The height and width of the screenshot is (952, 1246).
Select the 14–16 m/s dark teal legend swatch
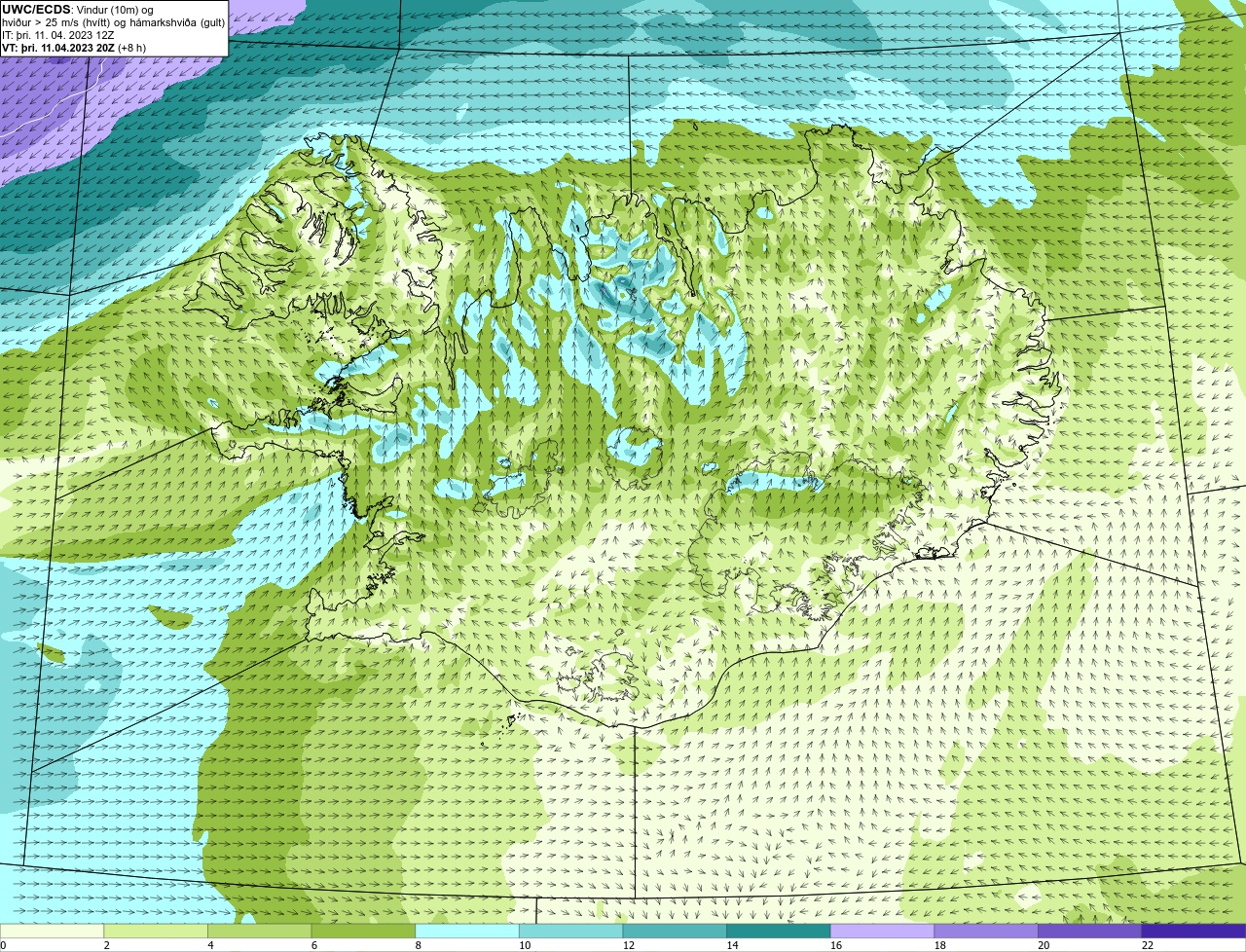[x=778, y=931]
